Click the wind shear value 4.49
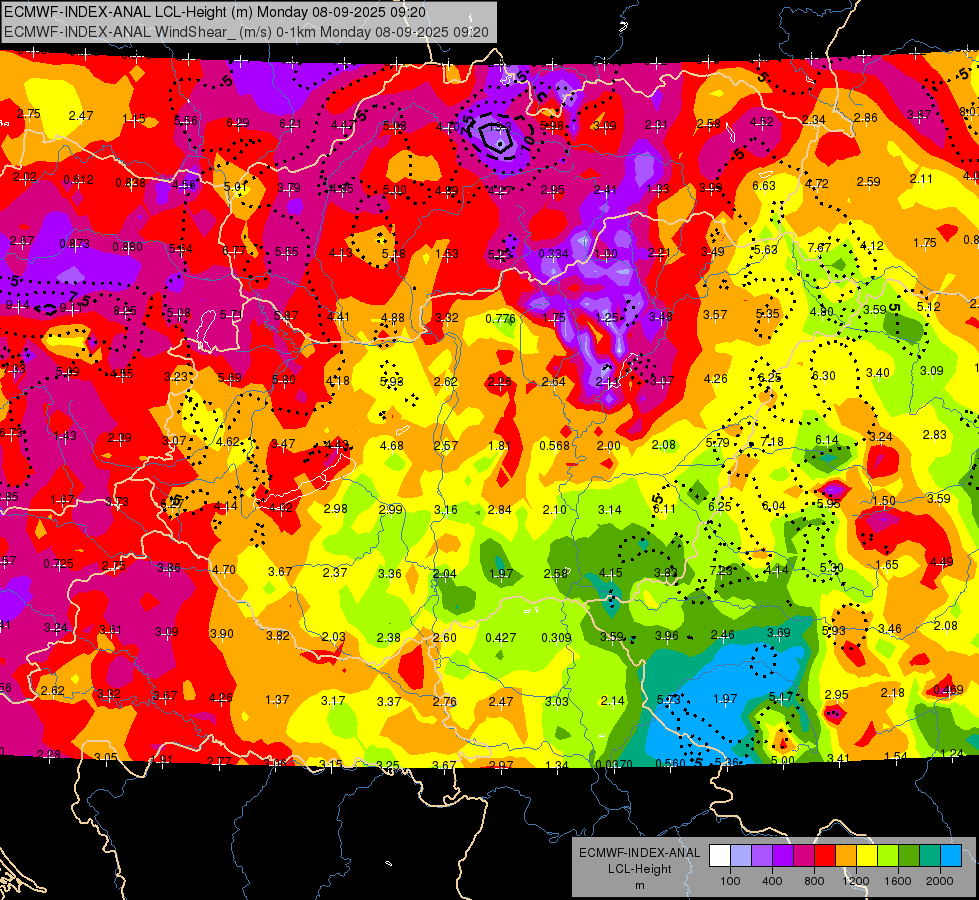 tap(942, 561)
